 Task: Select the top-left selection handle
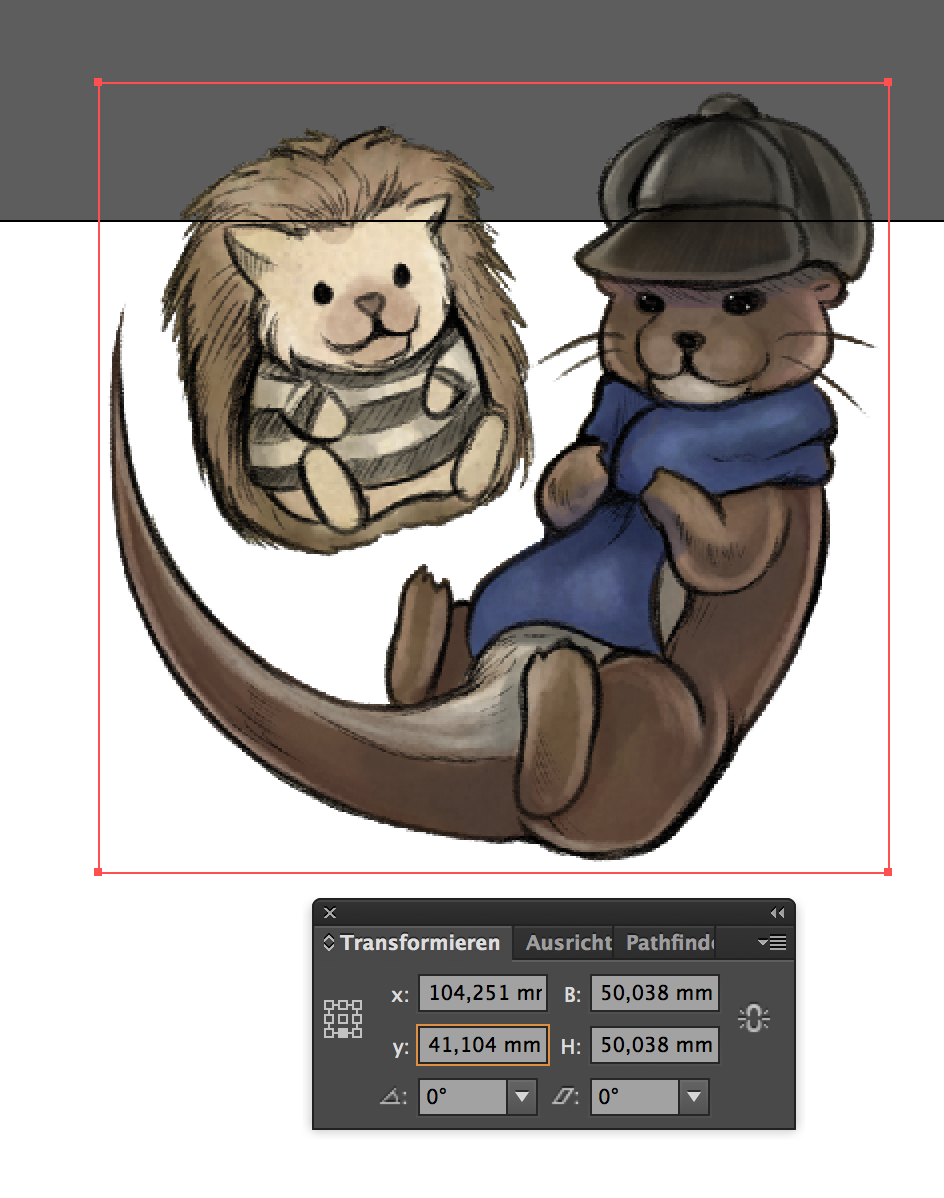(x=98, y=82)
